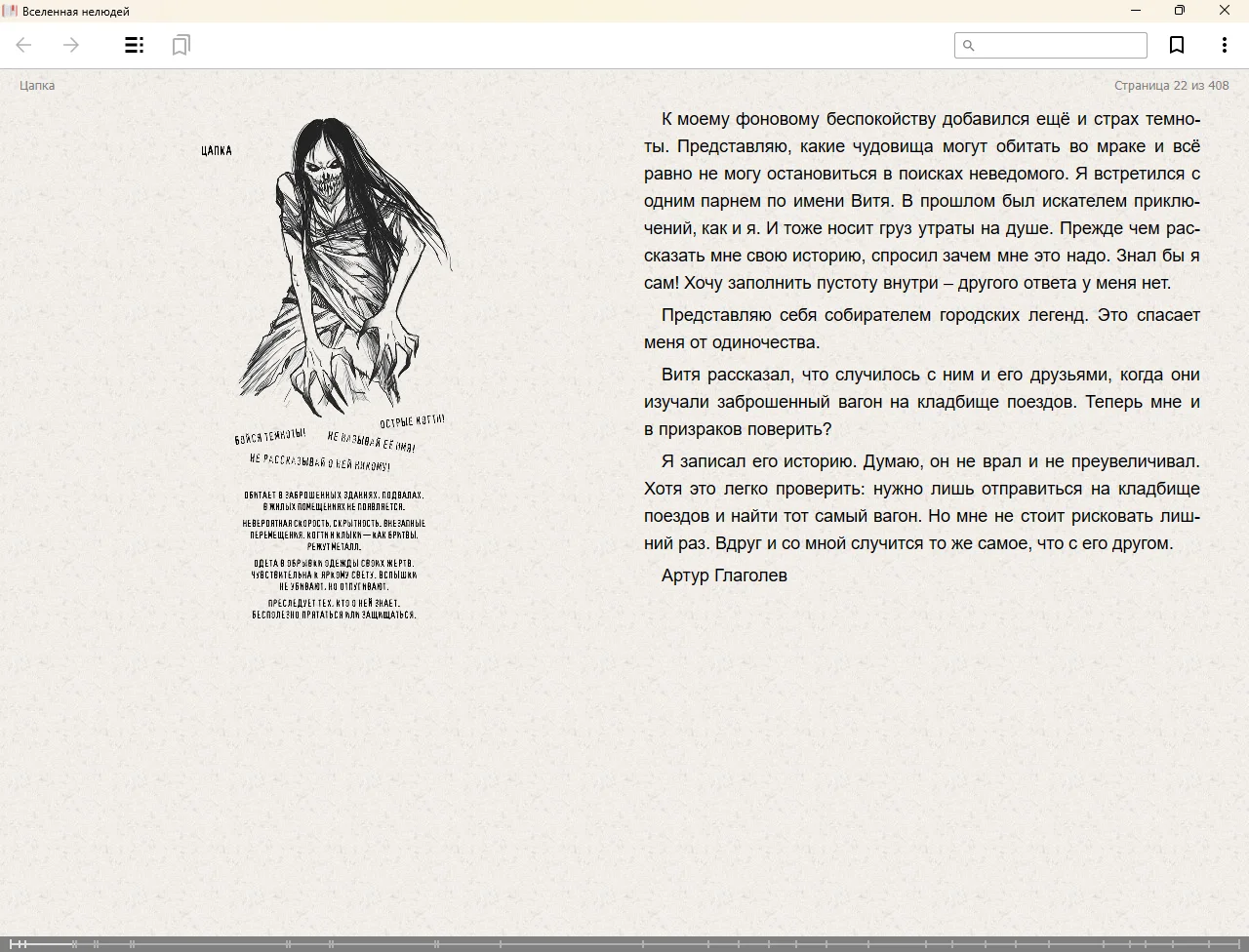The width and height of the screenshot is (1249, 952).
Task: Go back to the previous location
Action: (x=24, y=45)
